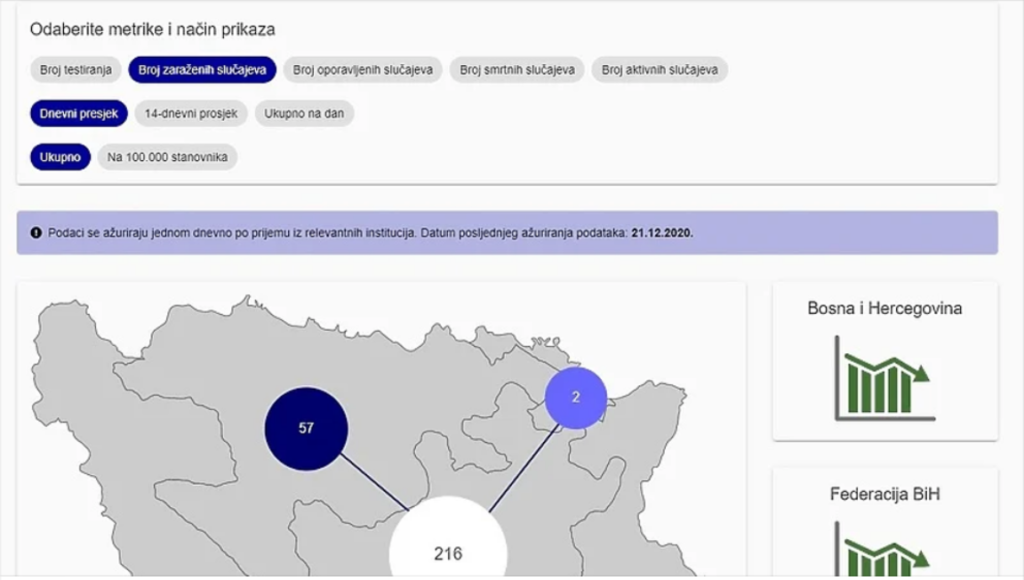
Task: Enable 'Dnevni presjek' display mode
Action: [x=79, y=114]
